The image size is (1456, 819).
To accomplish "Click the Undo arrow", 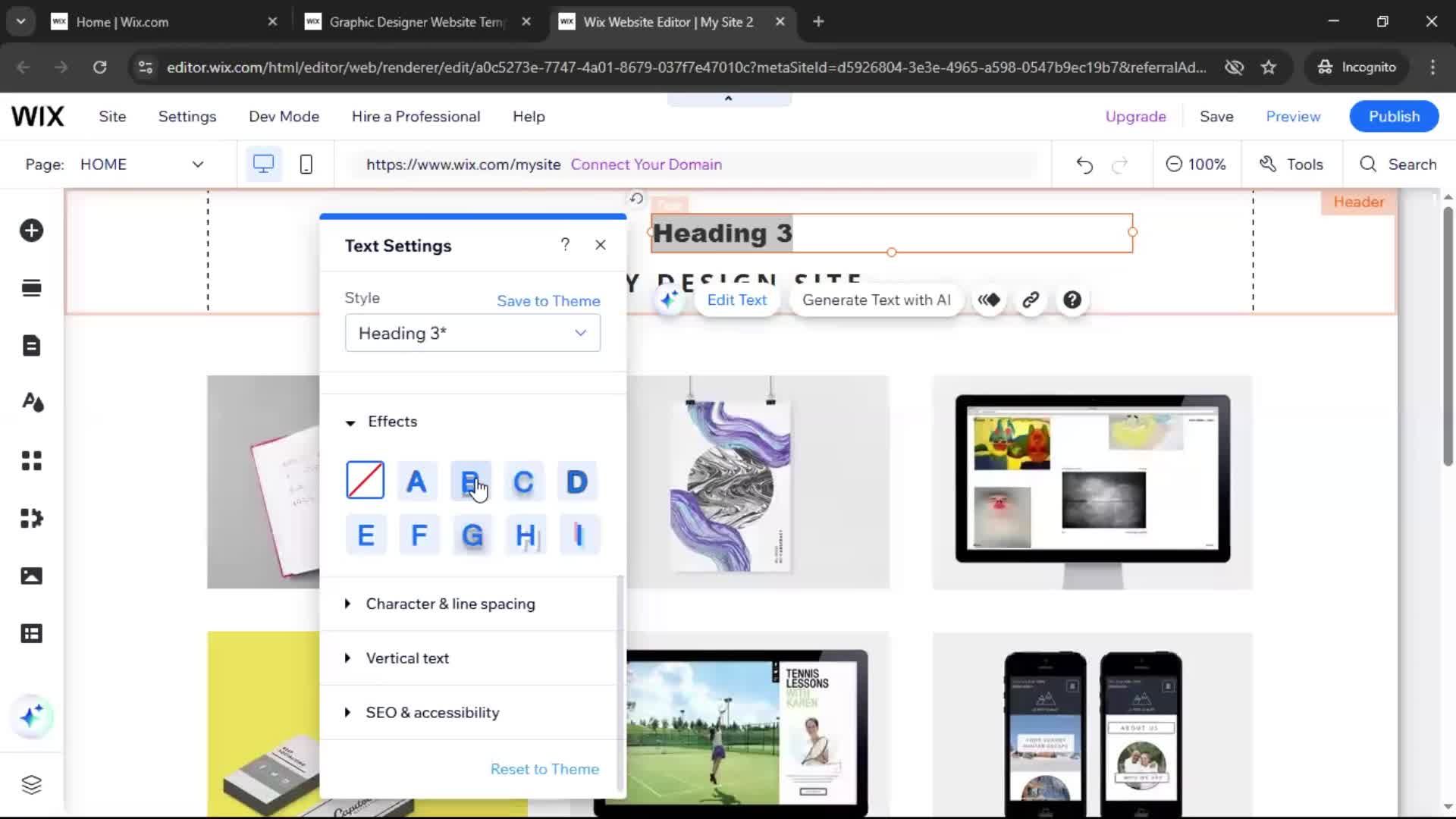I will (x=1084, y=165).
